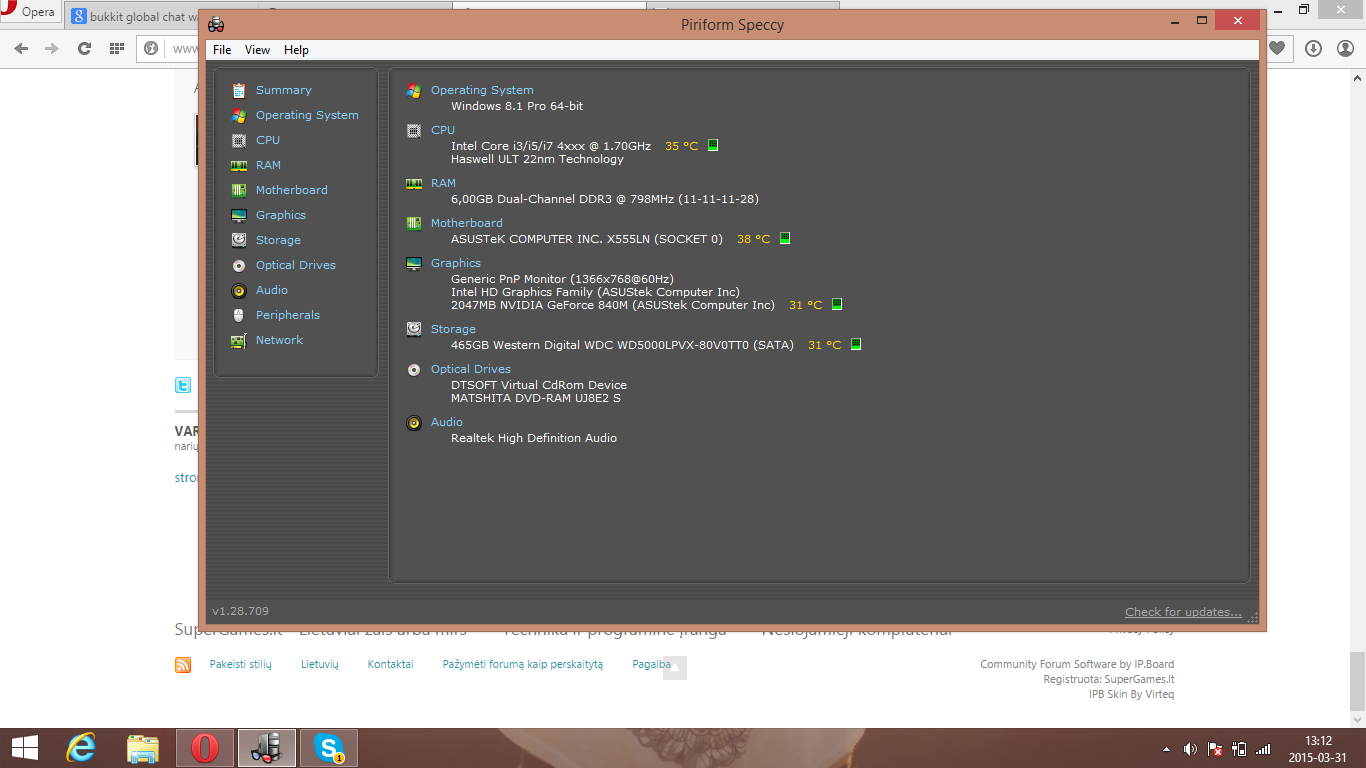Select Summary in the left sidebar
This screenshot has height=768, width=1366.
tap(283, 90)
